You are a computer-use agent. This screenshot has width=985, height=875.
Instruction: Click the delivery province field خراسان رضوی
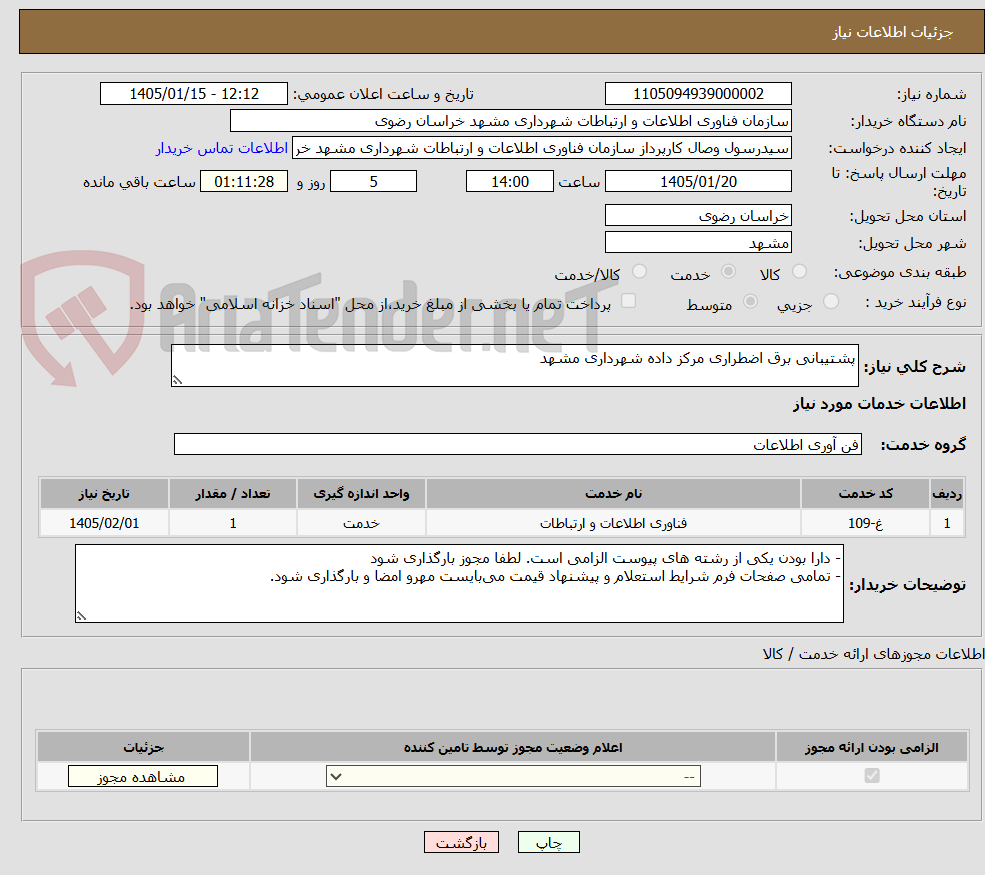tap(698, 215)
